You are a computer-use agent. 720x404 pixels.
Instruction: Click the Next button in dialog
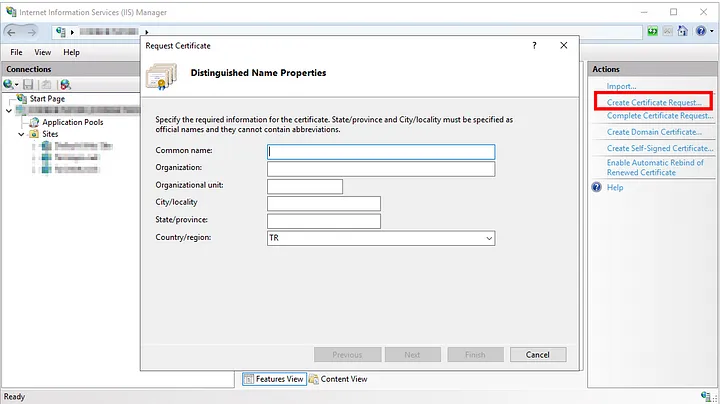click(x=412, y=354)
